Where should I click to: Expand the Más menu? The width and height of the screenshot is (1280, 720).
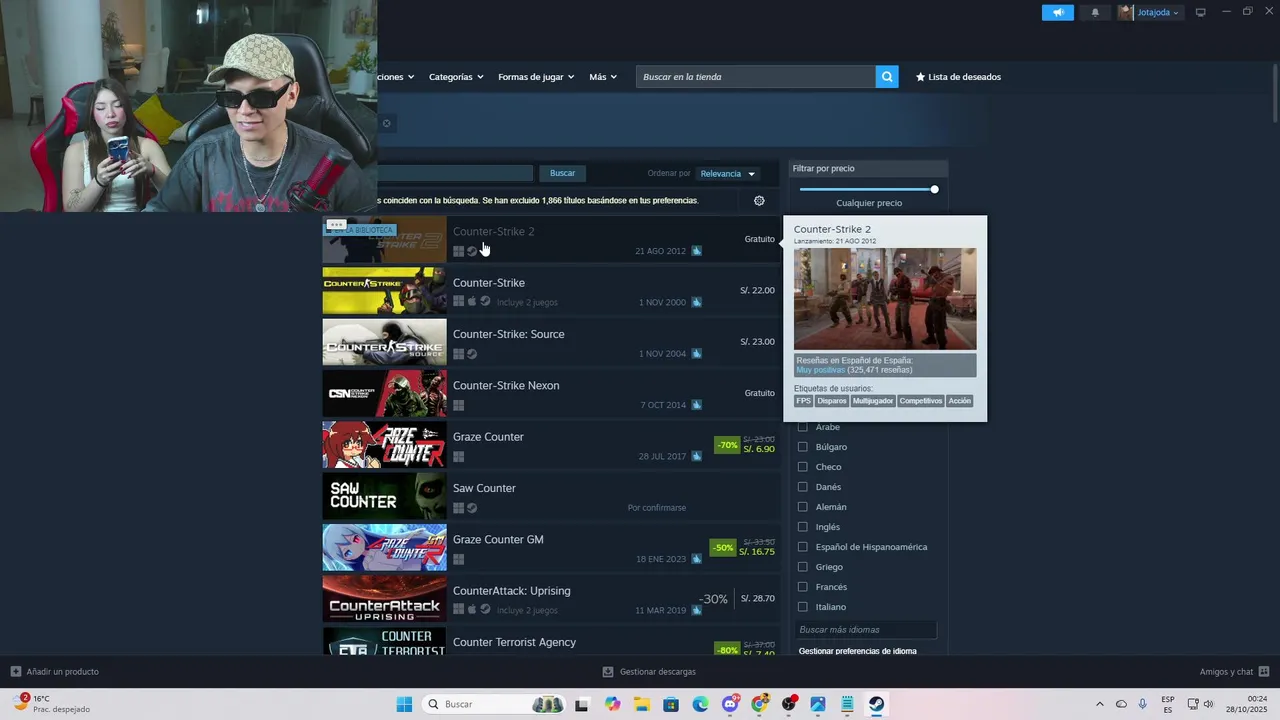tap(603, 77)
